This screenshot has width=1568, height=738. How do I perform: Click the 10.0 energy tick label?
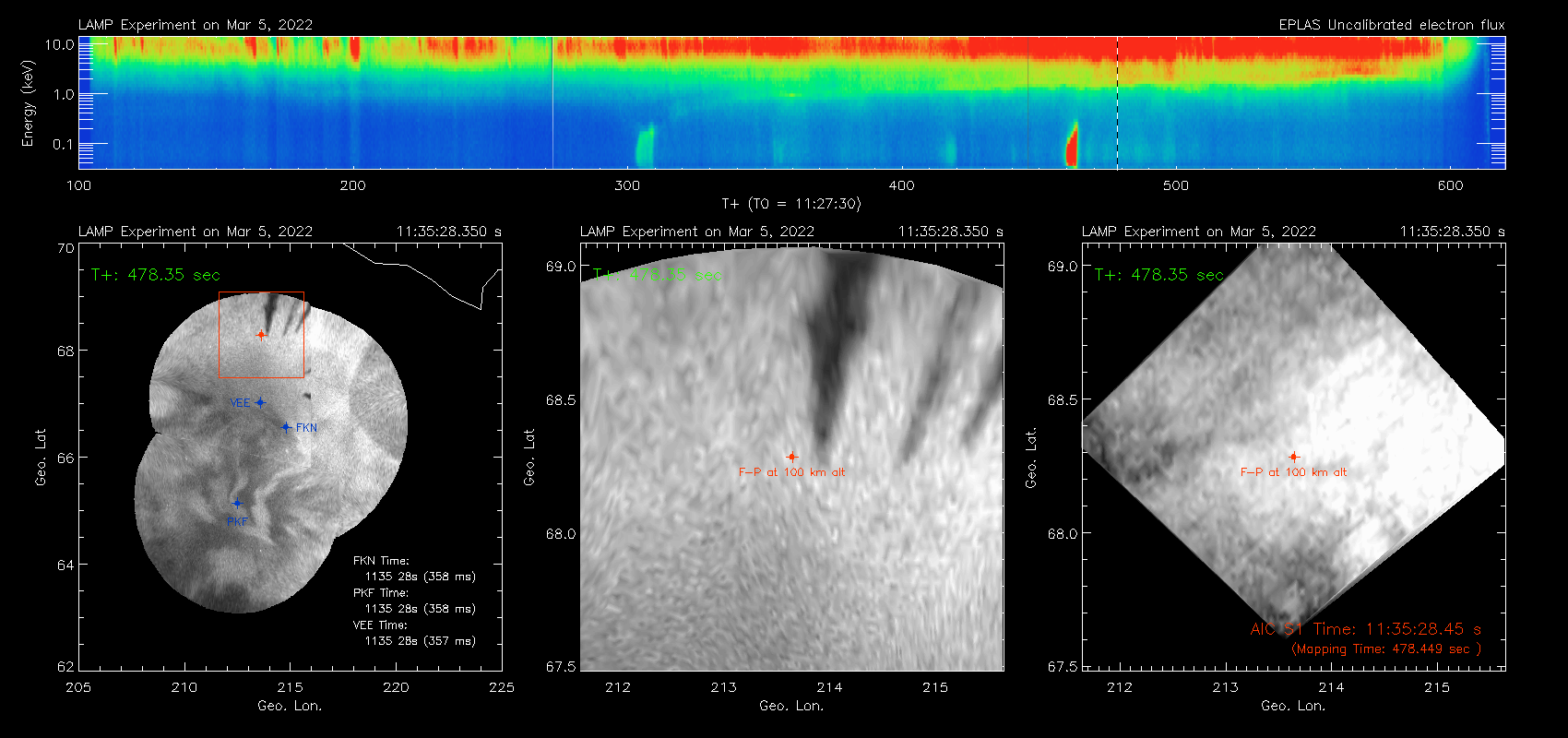(60, 44)
